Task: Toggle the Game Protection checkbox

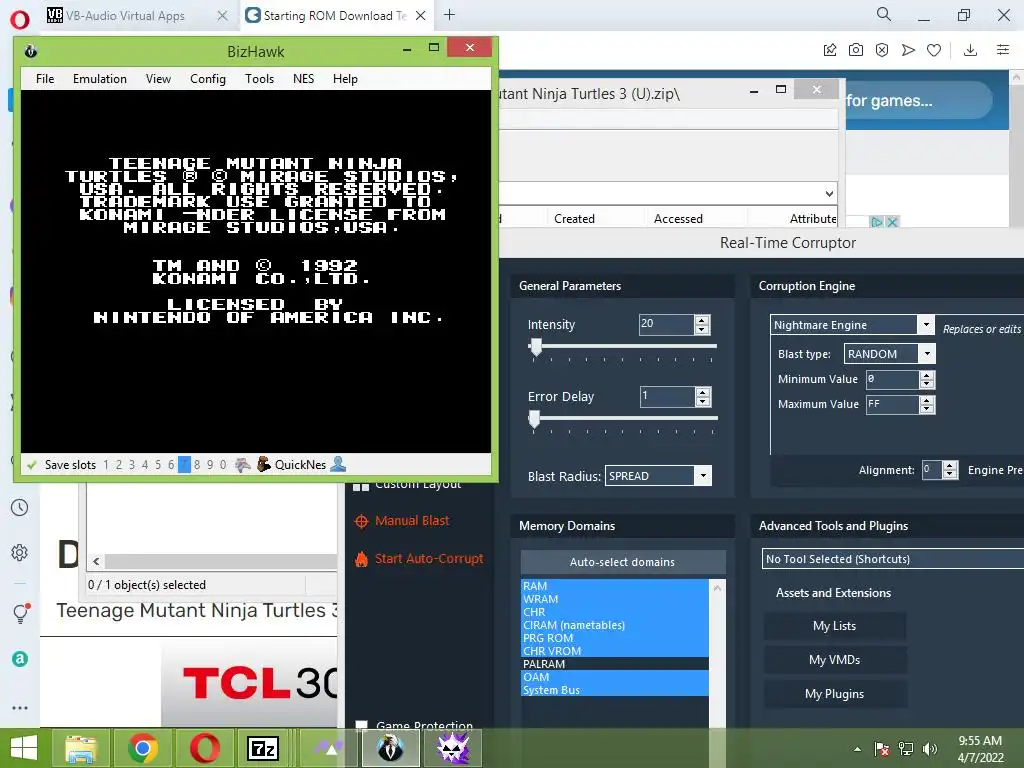Action: [x=361, y=725]
